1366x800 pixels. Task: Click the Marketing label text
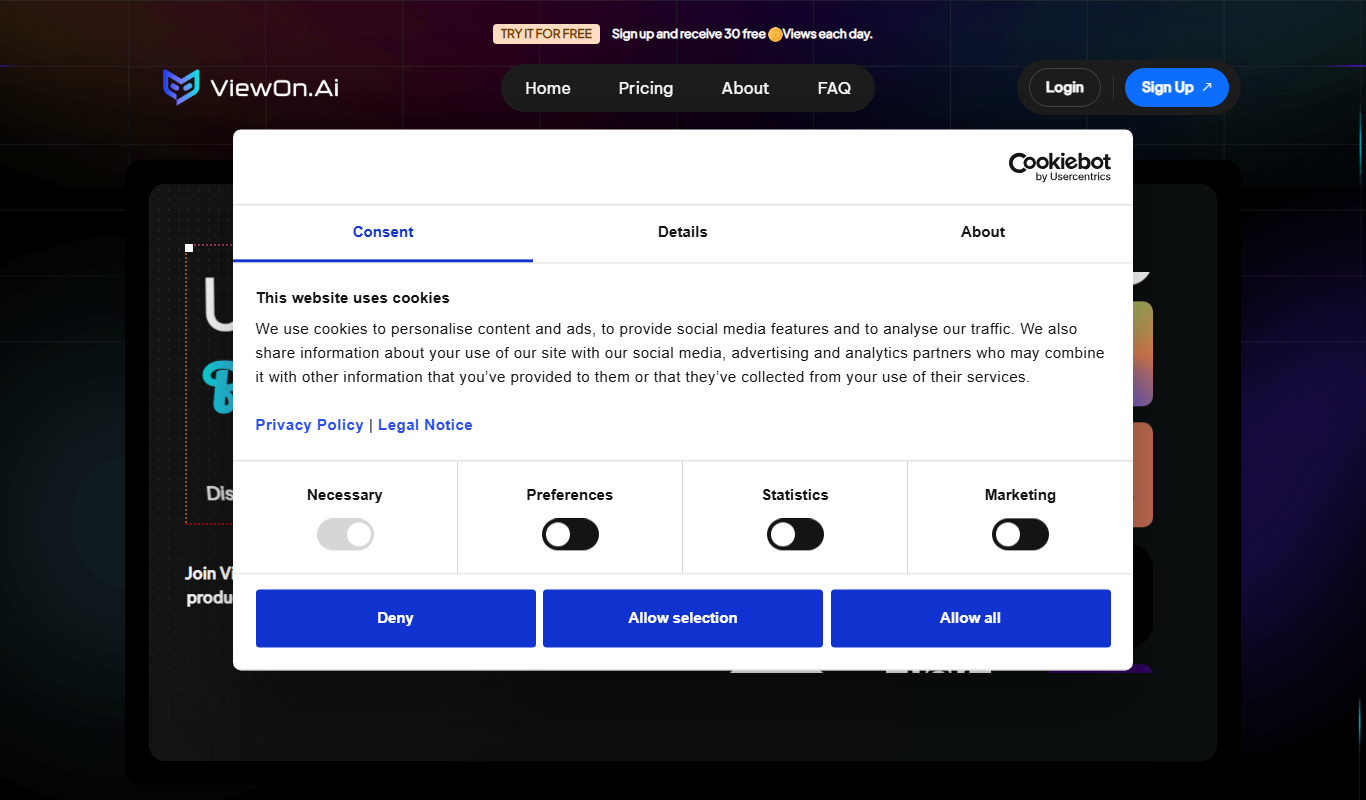[1020, 495]
